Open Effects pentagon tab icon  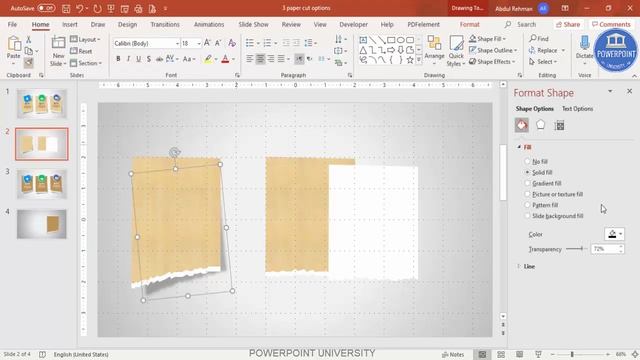(540, 125)
